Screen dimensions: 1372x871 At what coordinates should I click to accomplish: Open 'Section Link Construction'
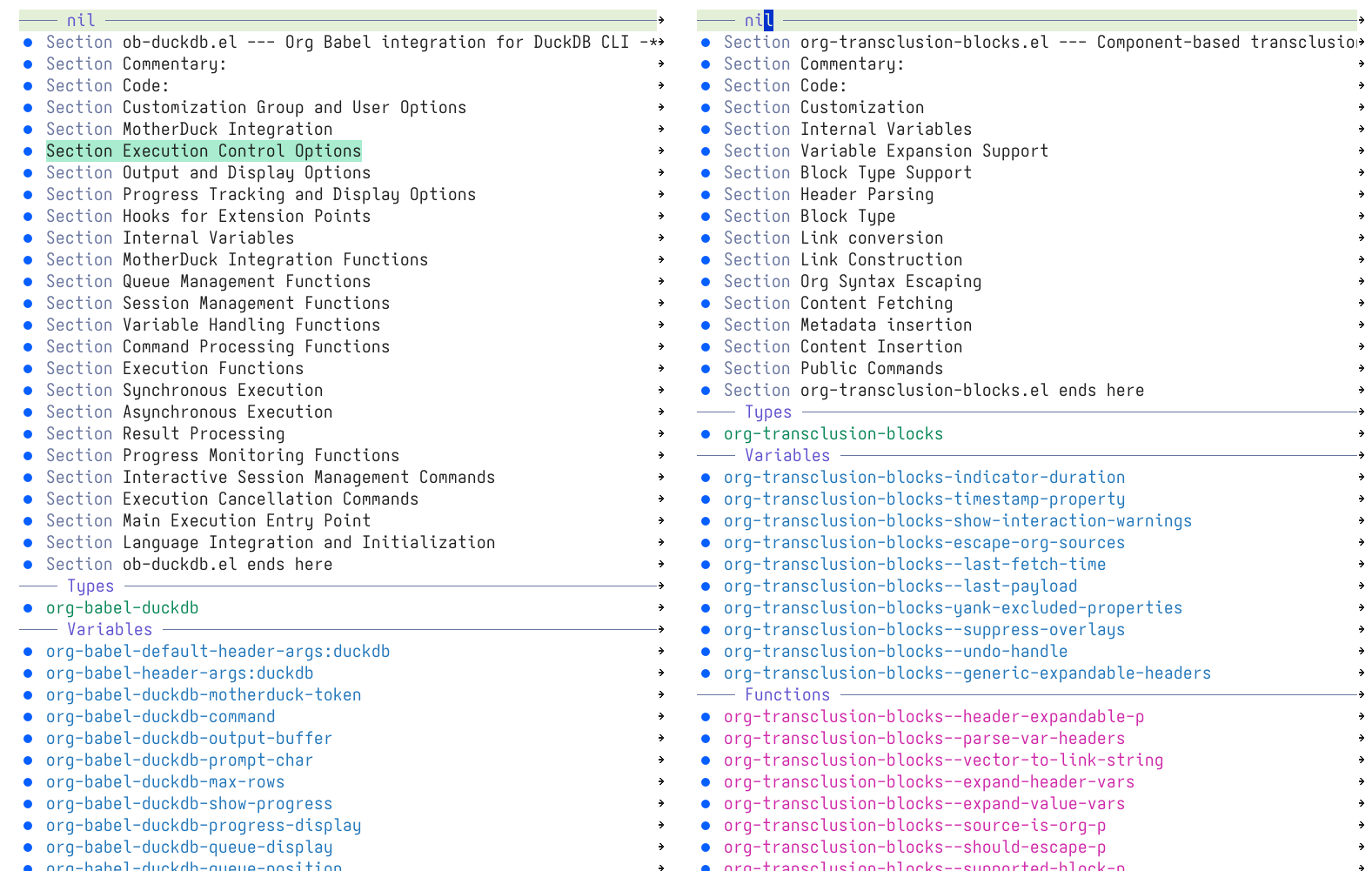[x=843, y=259]
